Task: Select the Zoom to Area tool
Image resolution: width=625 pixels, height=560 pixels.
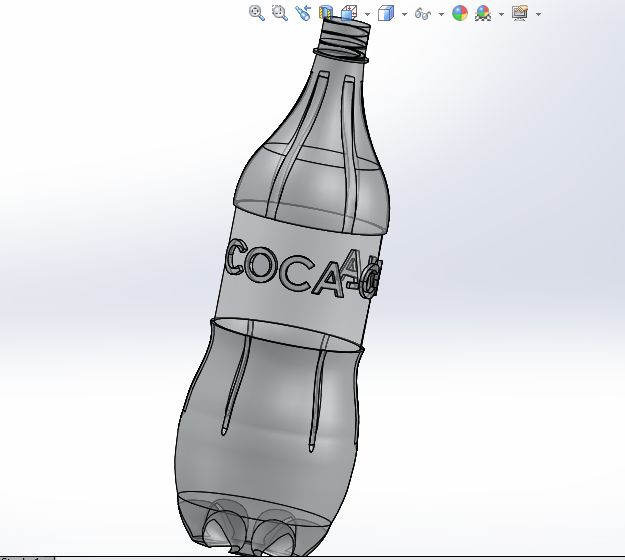Action: point(280,13)
